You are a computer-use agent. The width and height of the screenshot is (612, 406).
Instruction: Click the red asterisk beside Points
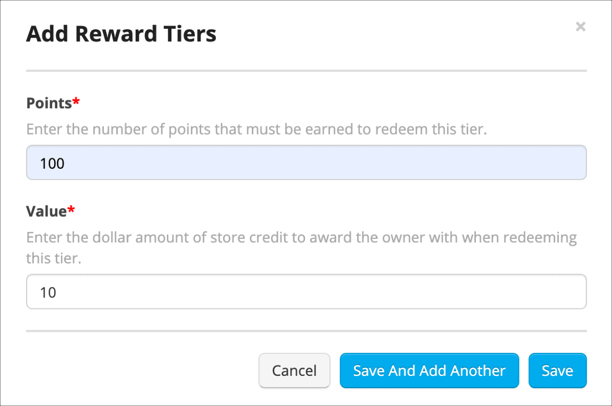click(x=77, y=102)
